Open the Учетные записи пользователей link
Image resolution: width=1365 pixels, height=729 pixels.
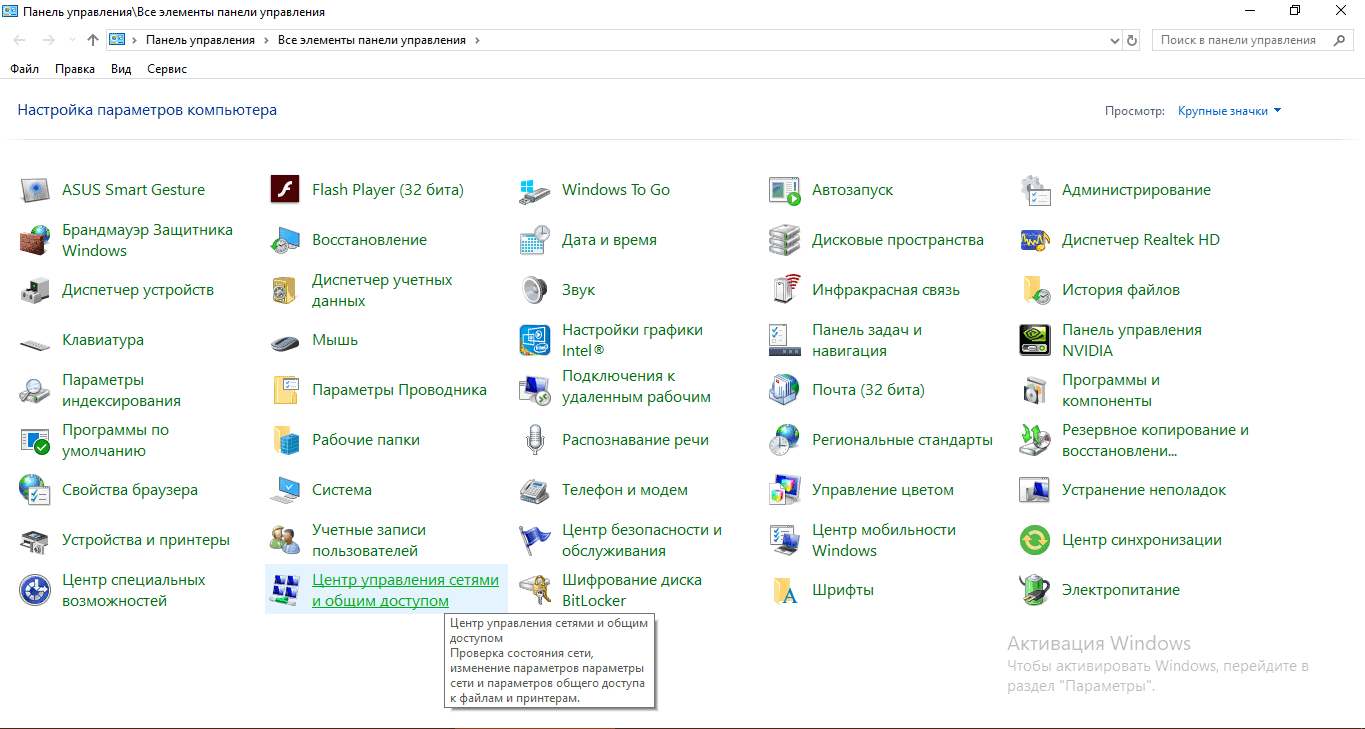click(x=369, y=540)
